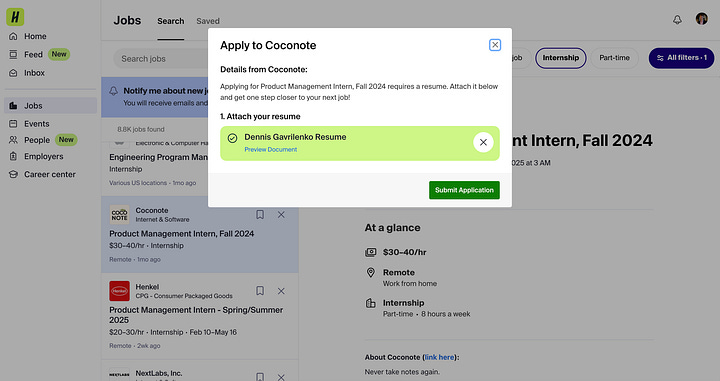
Task: Open the 'link here' About Coconote link
Action: point(439,357)
